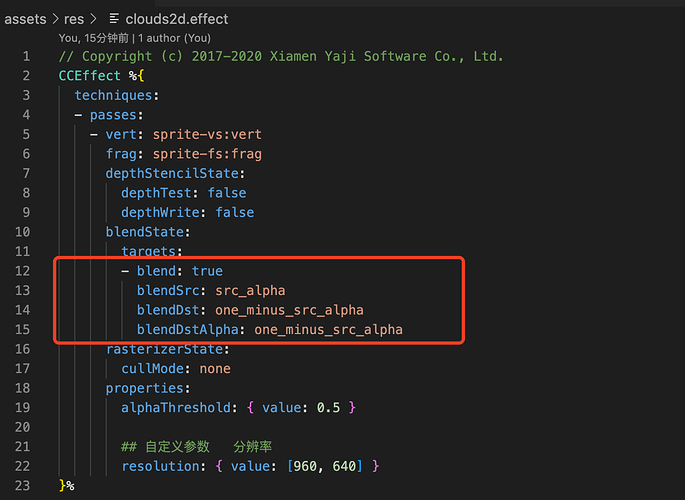The height and width of the screenshot is (500, 685).
Task: Open the "assets" breadcrumb folder
Action: [x=26, y=18]
